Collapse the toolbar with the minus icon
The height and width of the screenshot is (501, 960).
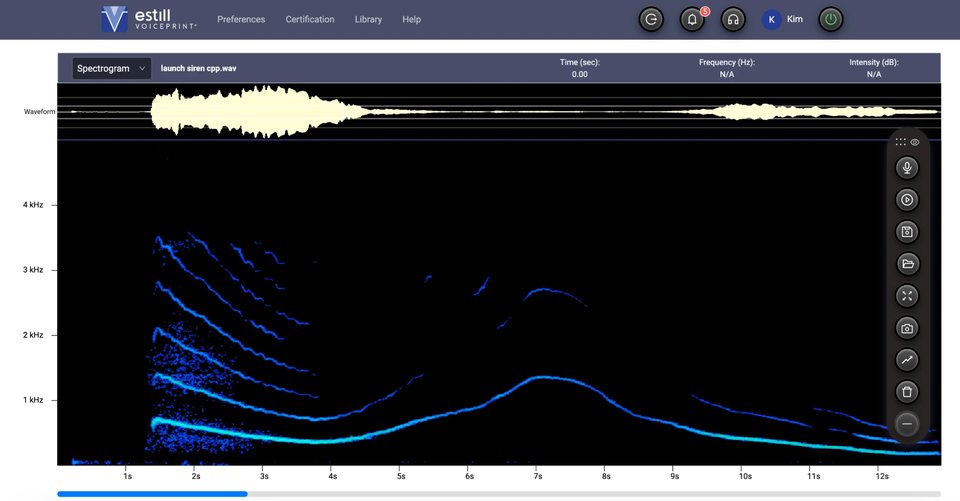(x=907, y=424)
